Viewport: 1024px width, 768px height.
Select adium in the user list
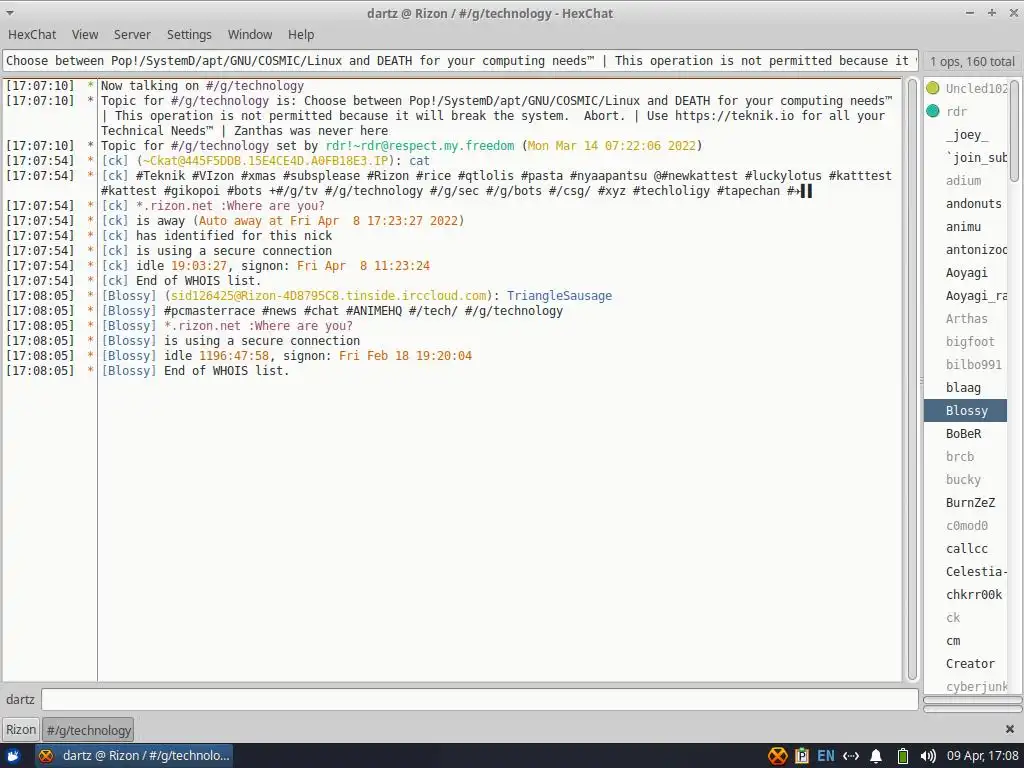966,180
